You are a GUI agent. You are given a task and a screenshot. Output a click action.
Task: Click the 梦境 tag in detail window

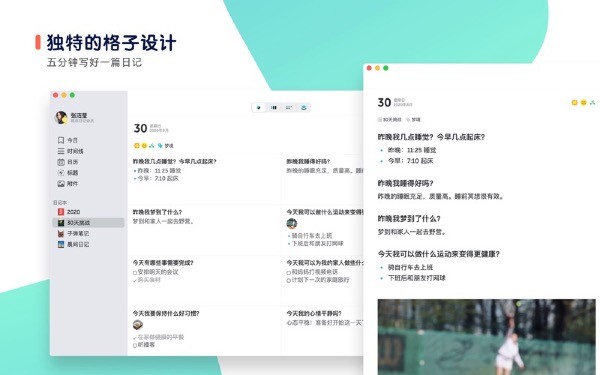[413, 120]
